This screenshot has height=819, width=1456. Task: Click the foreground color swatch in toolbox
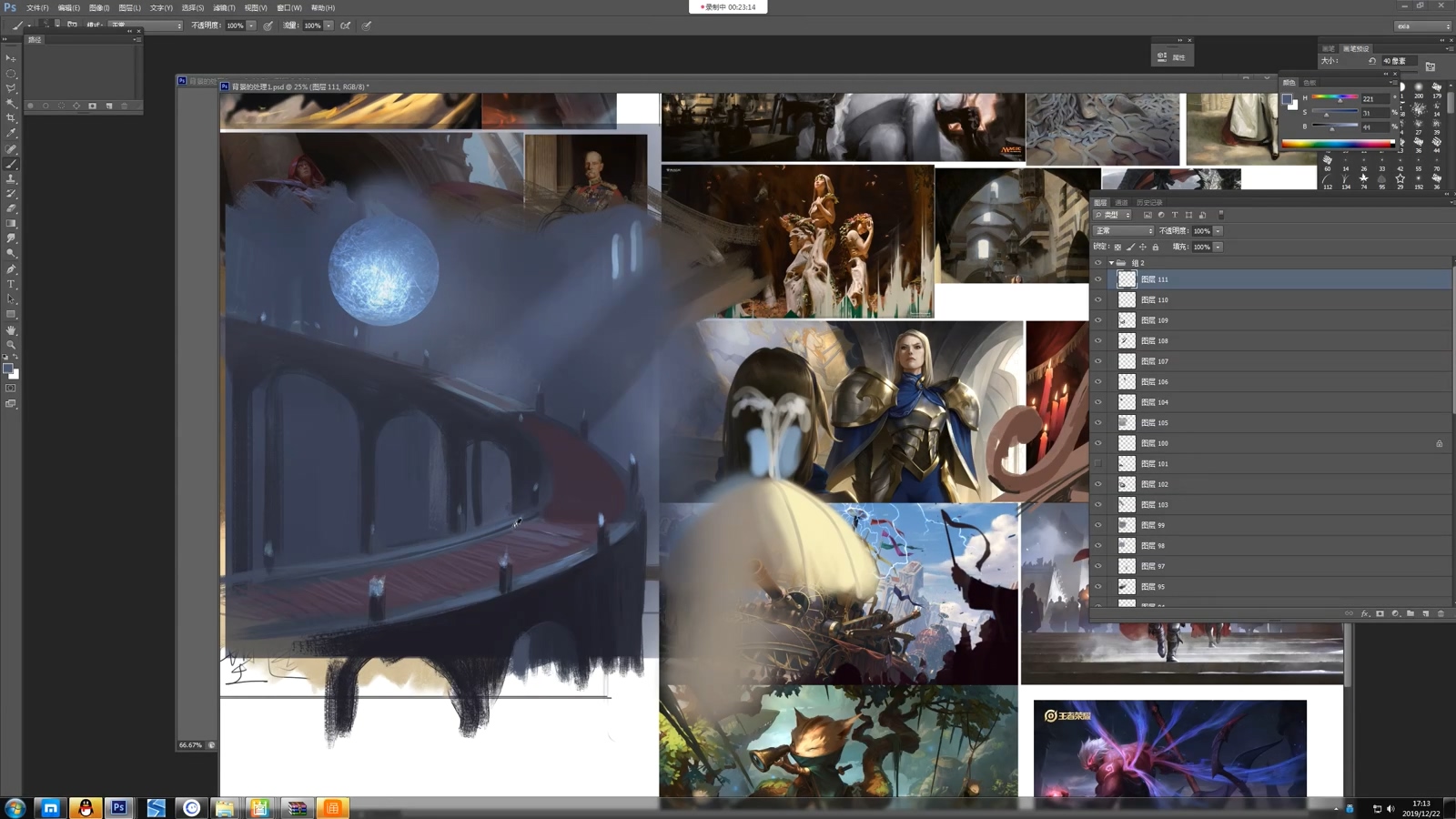click(7, 369)
